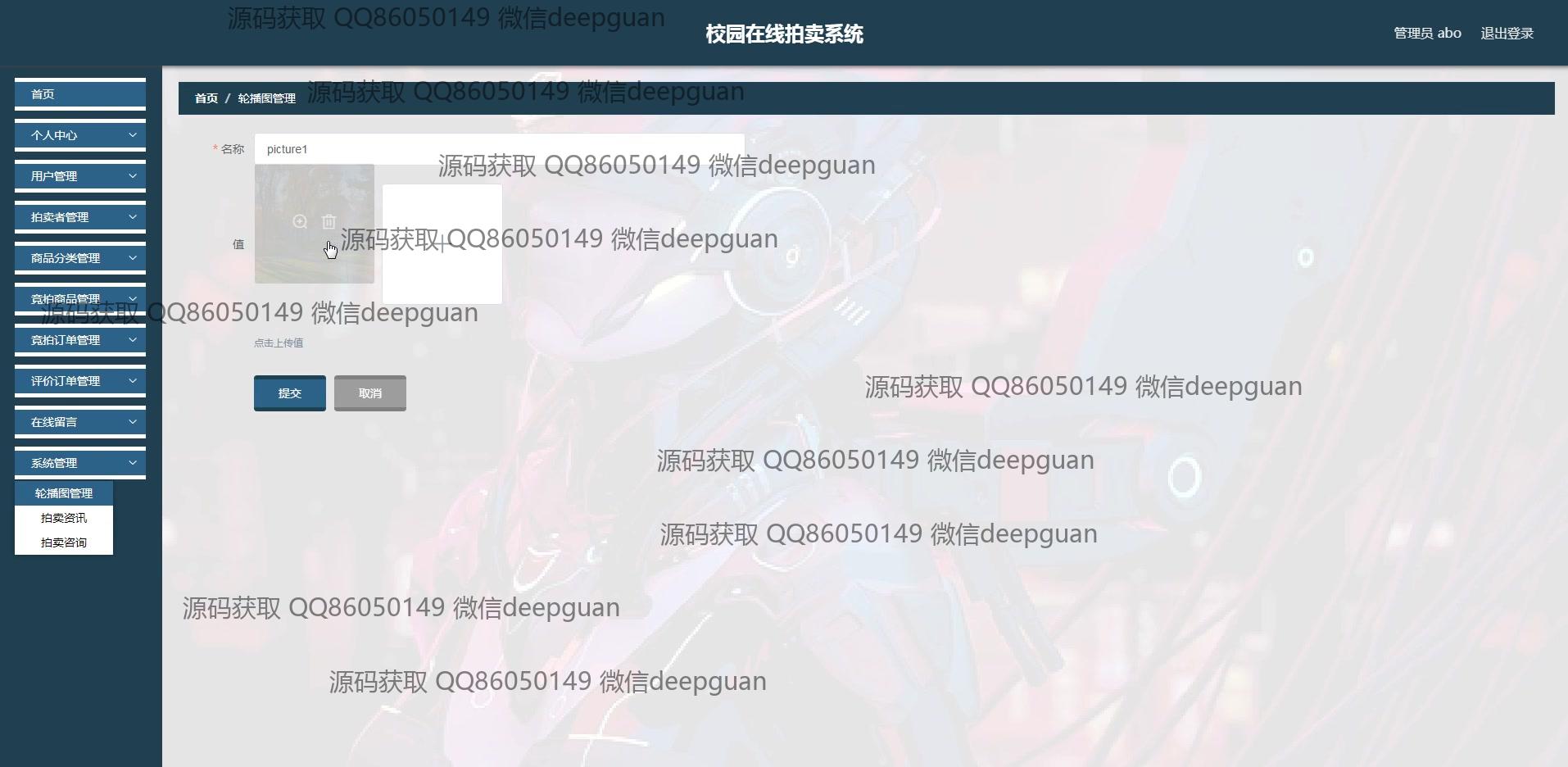Screen dimensions: 1568x767
Task: Open the 评价订单管理 section
Action: point(80,381)
